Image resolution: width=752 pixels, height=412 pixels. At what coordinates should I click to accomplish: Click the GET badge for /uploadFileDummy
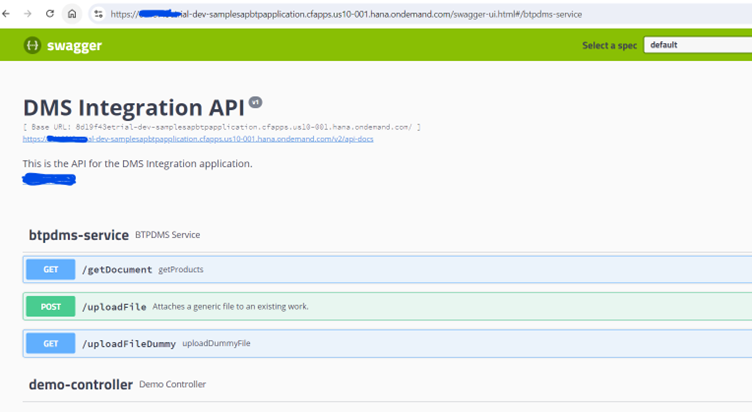[x=50, y=343]
